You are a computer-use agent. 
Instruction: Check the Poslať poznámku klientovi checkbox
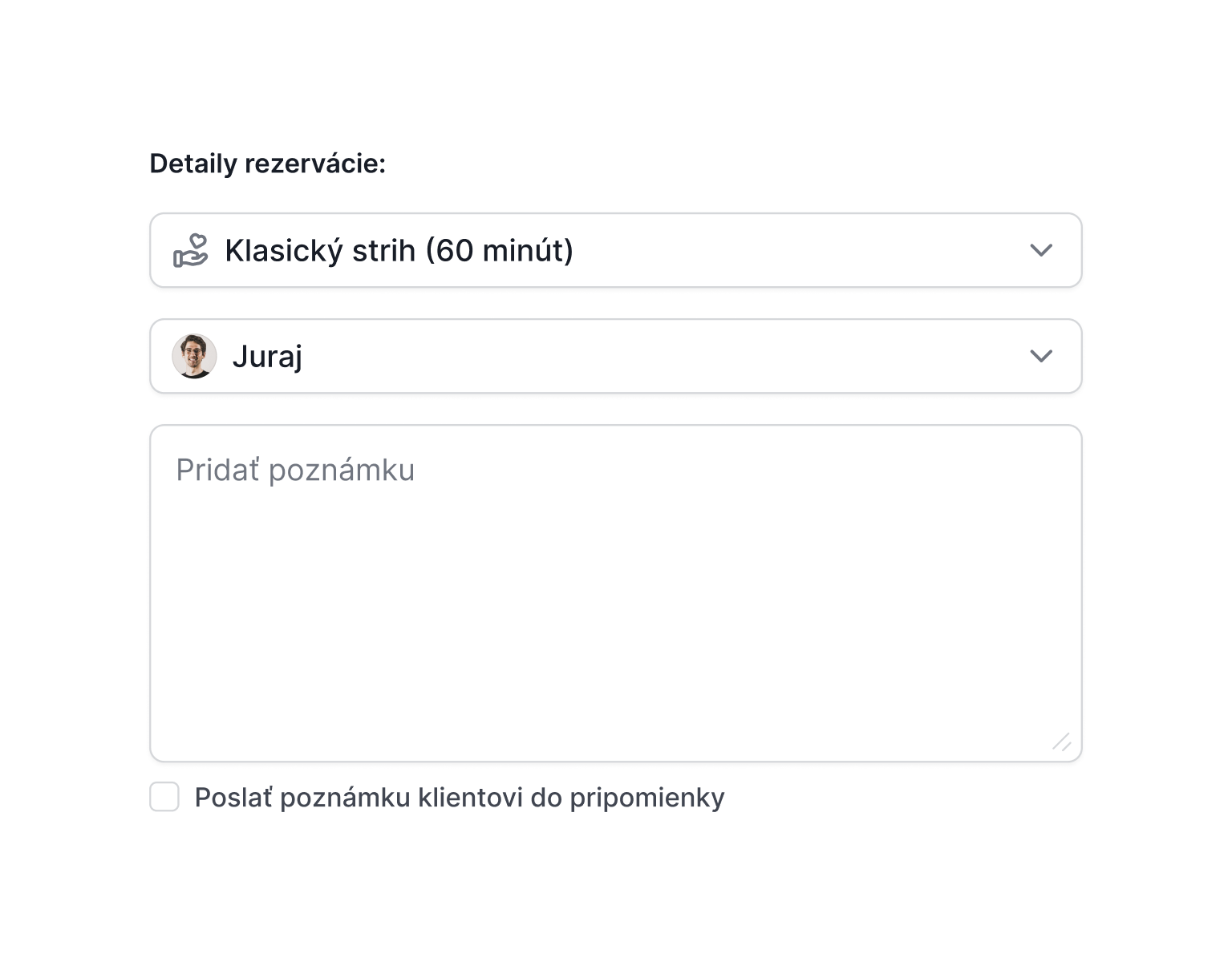tap(164, 798)
